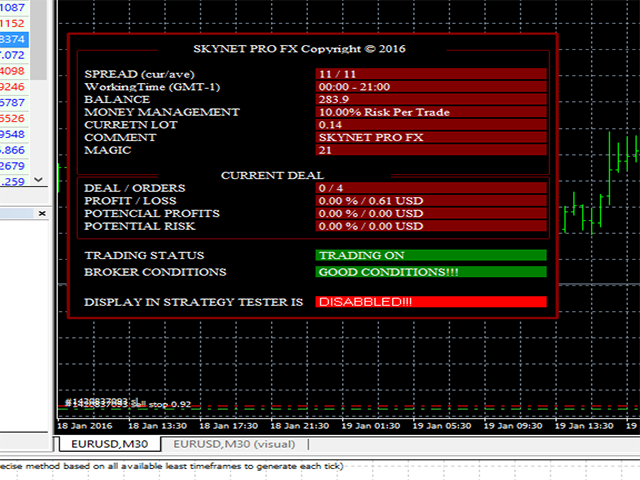
Task: Switch to the EURUSD,M30 chart tab
Action: coord(109,444)
